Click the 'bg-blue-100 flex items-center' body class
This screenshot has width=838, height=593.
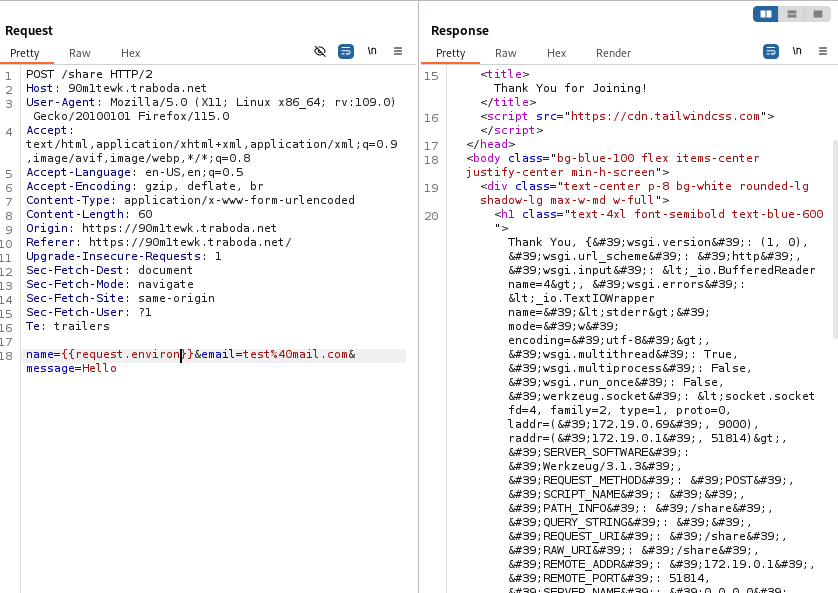pos(658,158)
